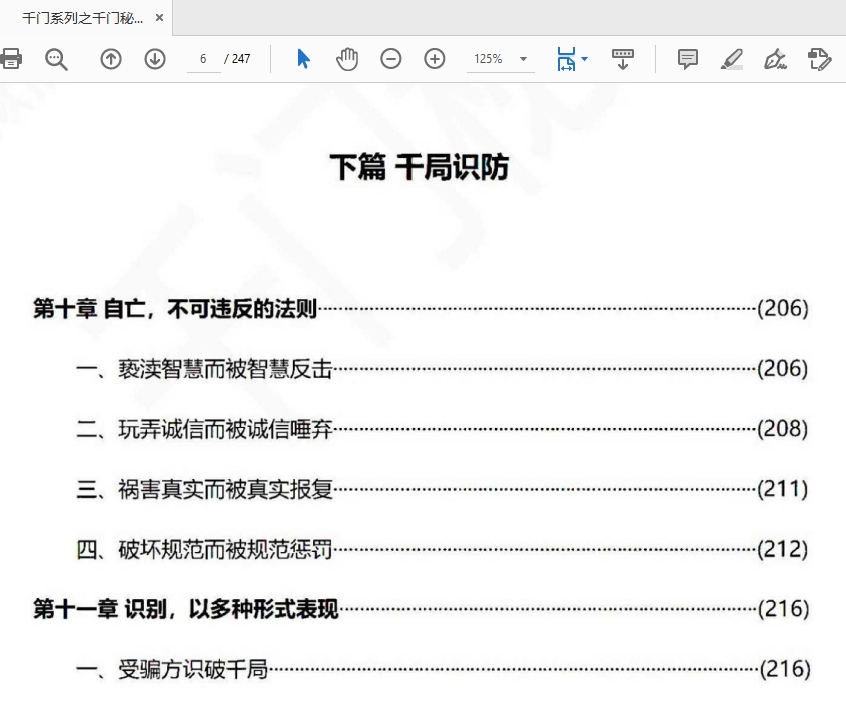Click the scrolling mode toolbar icon
Viewport: 846px width, 727px height.
(x=623, y=59)
